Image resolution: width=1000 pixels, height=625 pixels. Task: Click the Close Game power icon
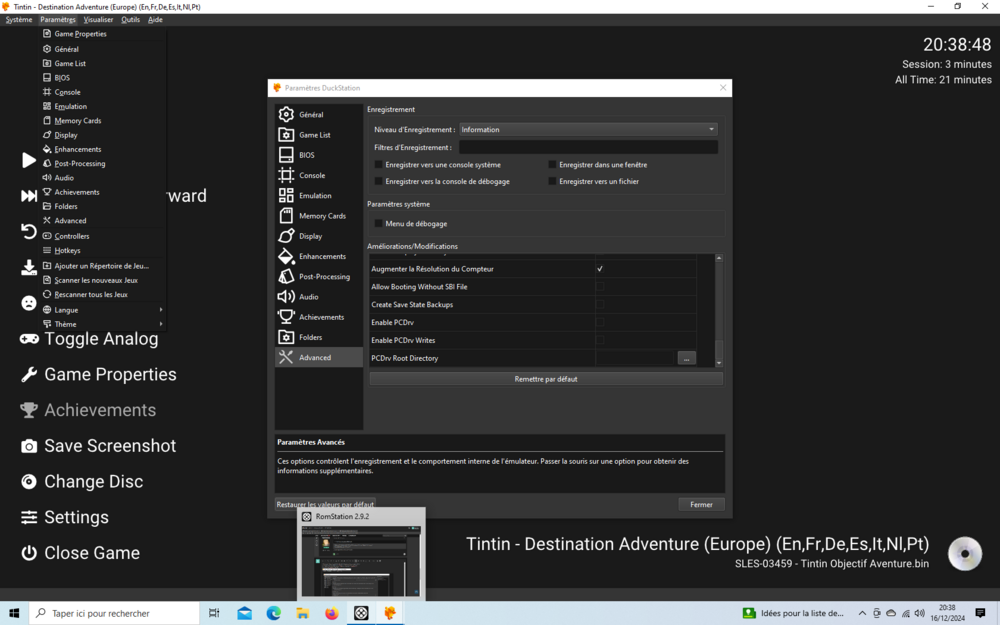coord(29,553)
